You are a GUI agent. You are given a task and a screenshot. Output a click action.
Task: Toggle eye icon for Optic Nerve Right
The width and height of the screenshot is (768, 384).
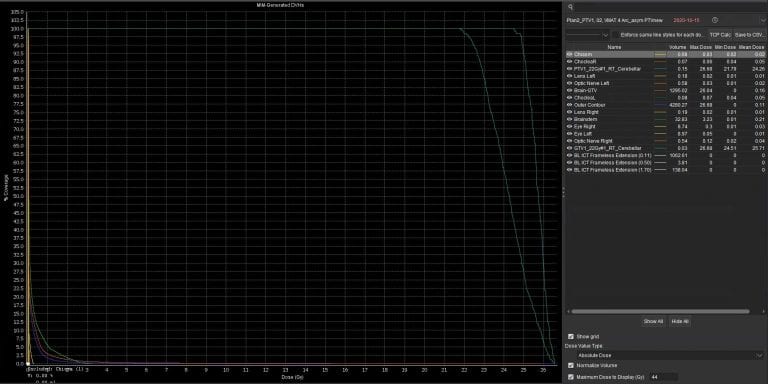[x=570, y=141]
